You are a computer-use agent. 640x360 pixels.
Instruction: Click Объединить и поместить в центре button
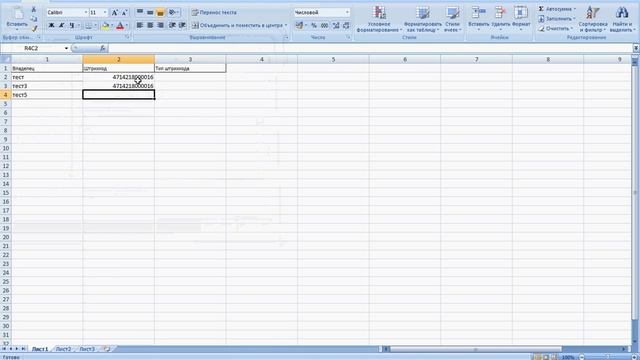239,25
